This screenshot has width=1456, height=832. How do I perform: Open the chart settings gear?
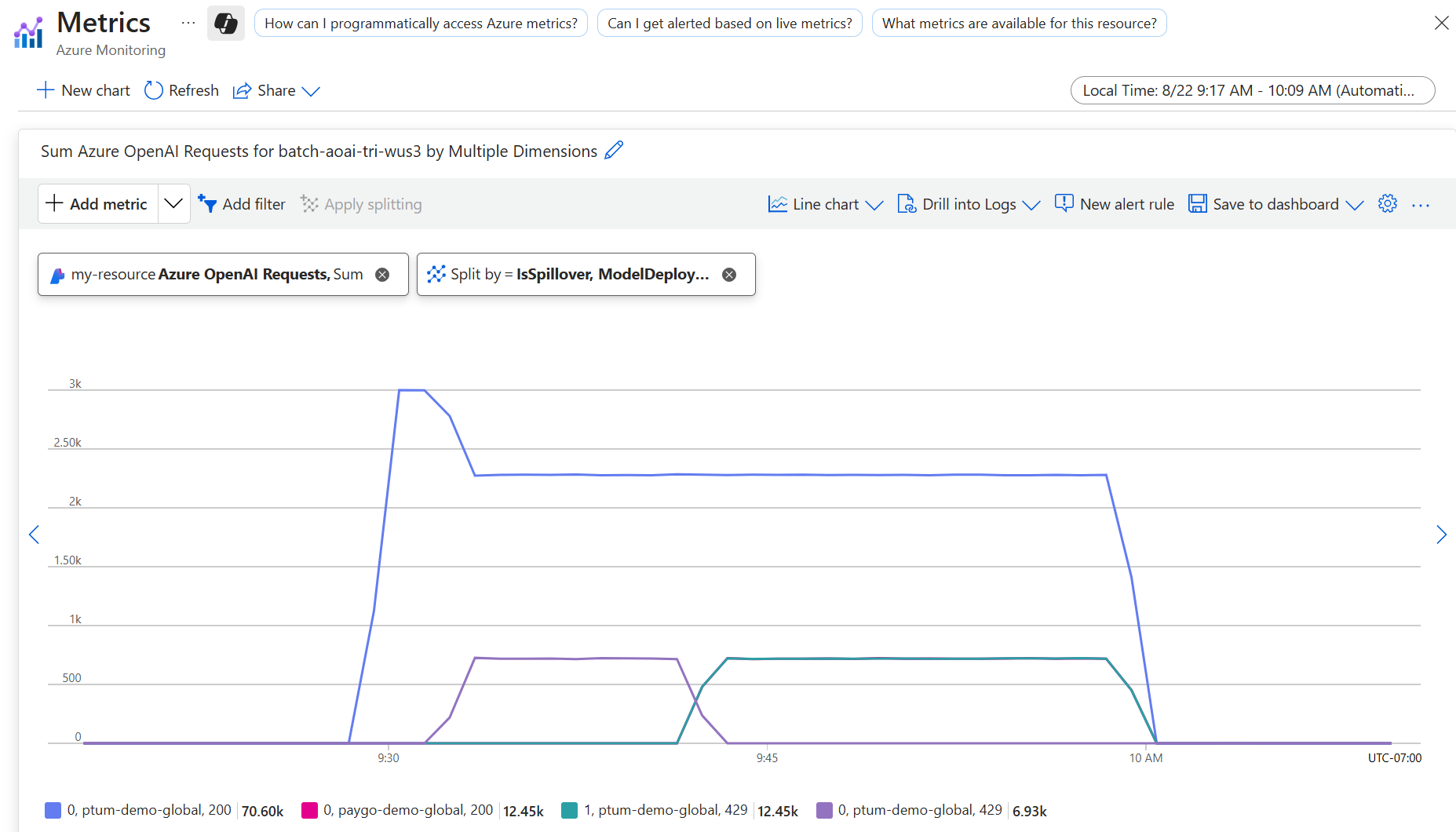(1388, 203)
